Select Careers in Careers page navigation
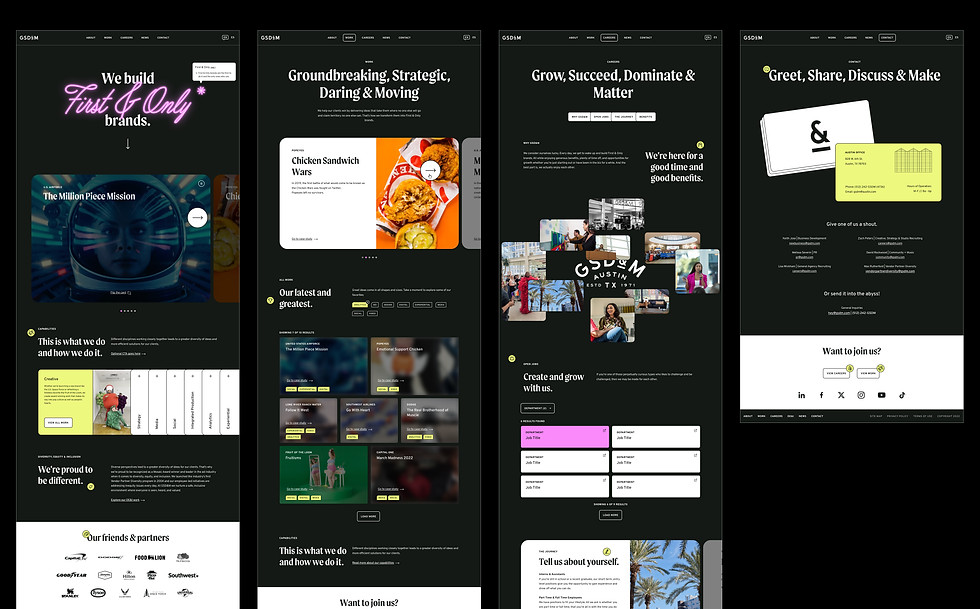Viewport: 980px width, 609px height. tap(609, 38)
